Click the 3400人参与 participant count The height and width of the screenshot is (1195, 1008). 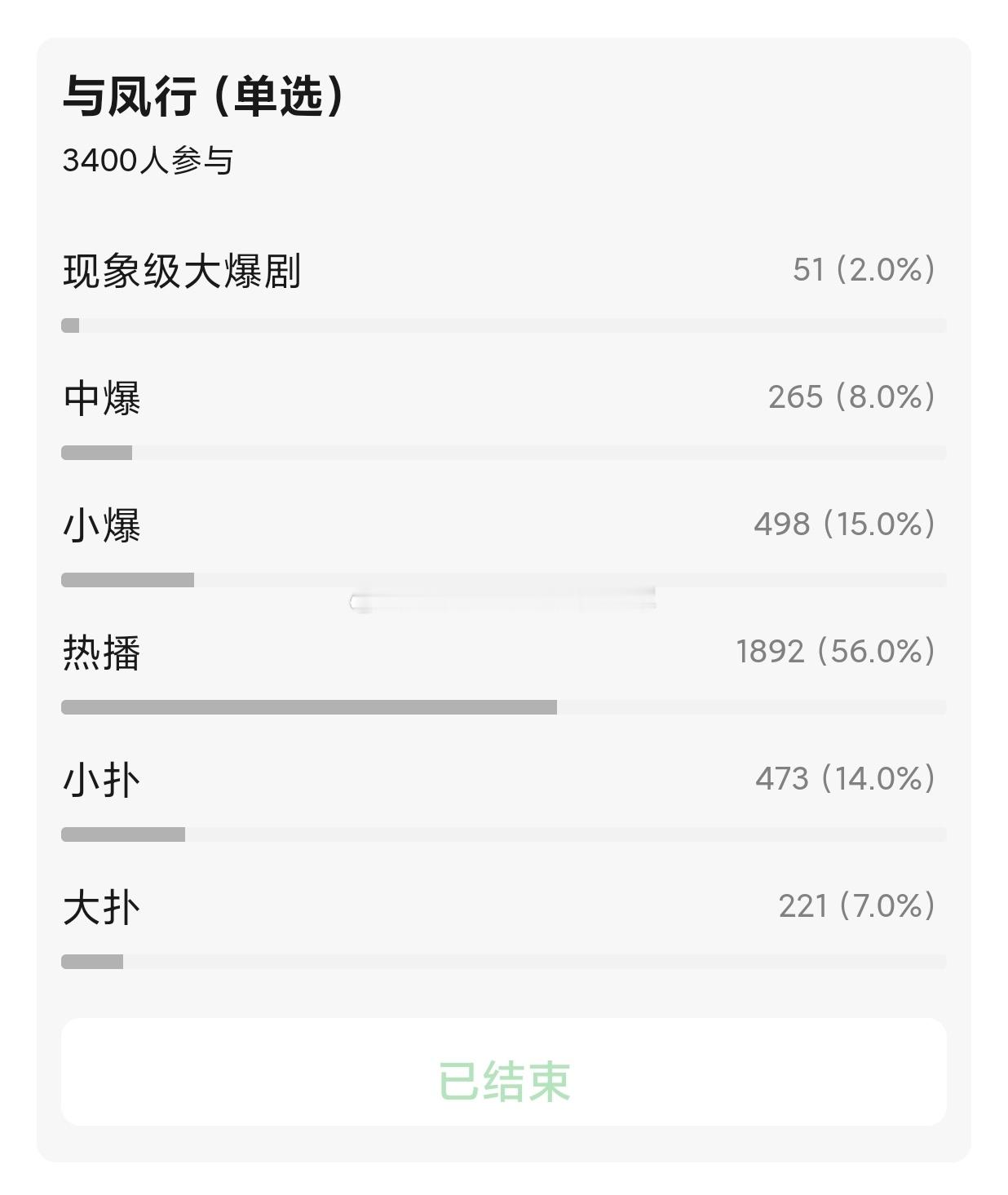148,161
